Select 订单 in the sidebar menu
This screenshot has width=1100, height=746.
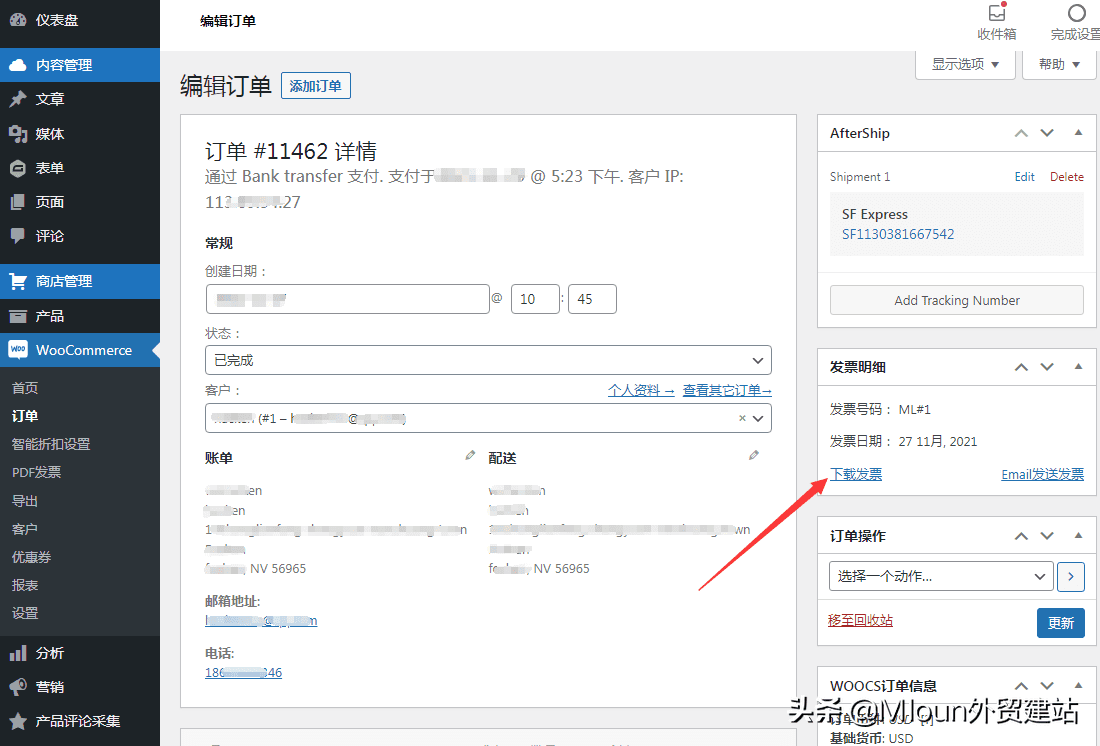point(26,416)
